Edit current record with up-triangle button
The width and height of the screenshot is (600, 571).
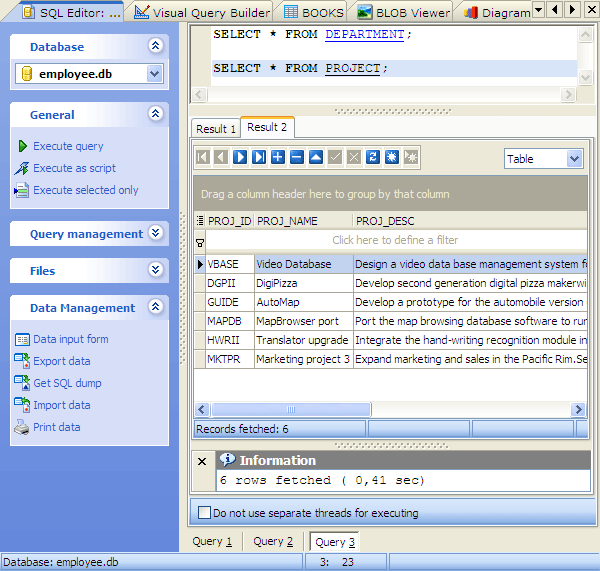[x=316, y=157]
